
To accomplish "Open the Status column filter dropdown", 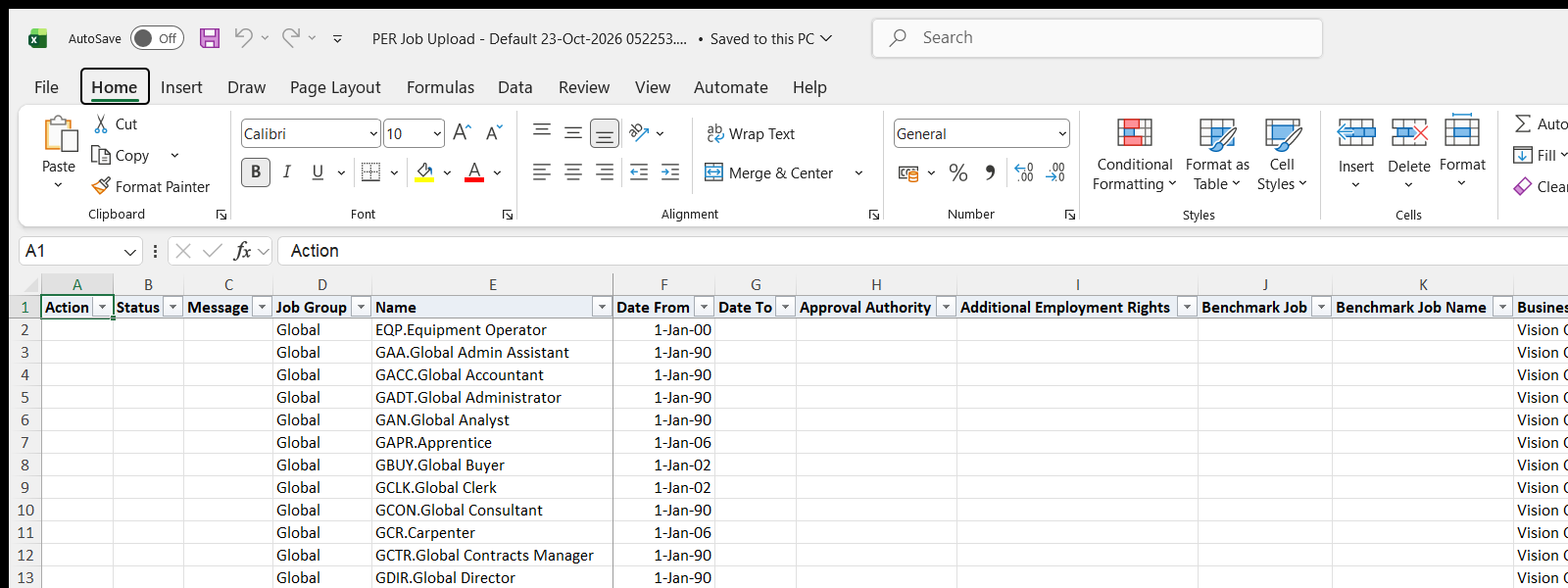I will (x=172, y=308).
